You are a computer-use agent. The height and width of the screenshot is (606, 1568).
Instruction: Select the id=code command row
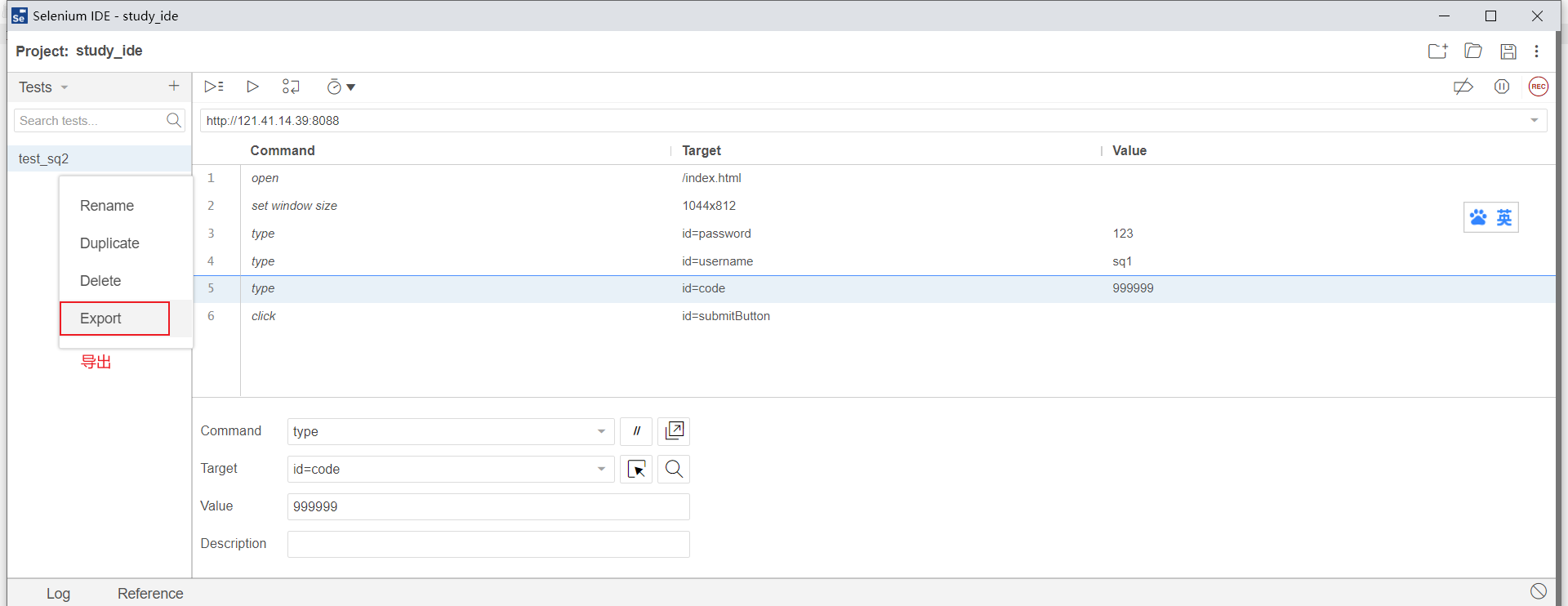point(874,289)
